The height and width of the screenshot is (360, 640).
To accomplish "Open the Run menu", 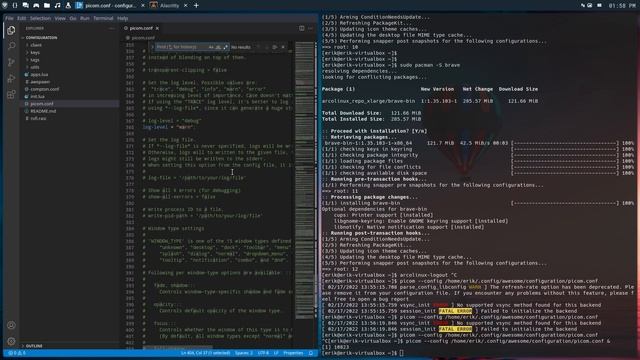I will coord(84,18).
